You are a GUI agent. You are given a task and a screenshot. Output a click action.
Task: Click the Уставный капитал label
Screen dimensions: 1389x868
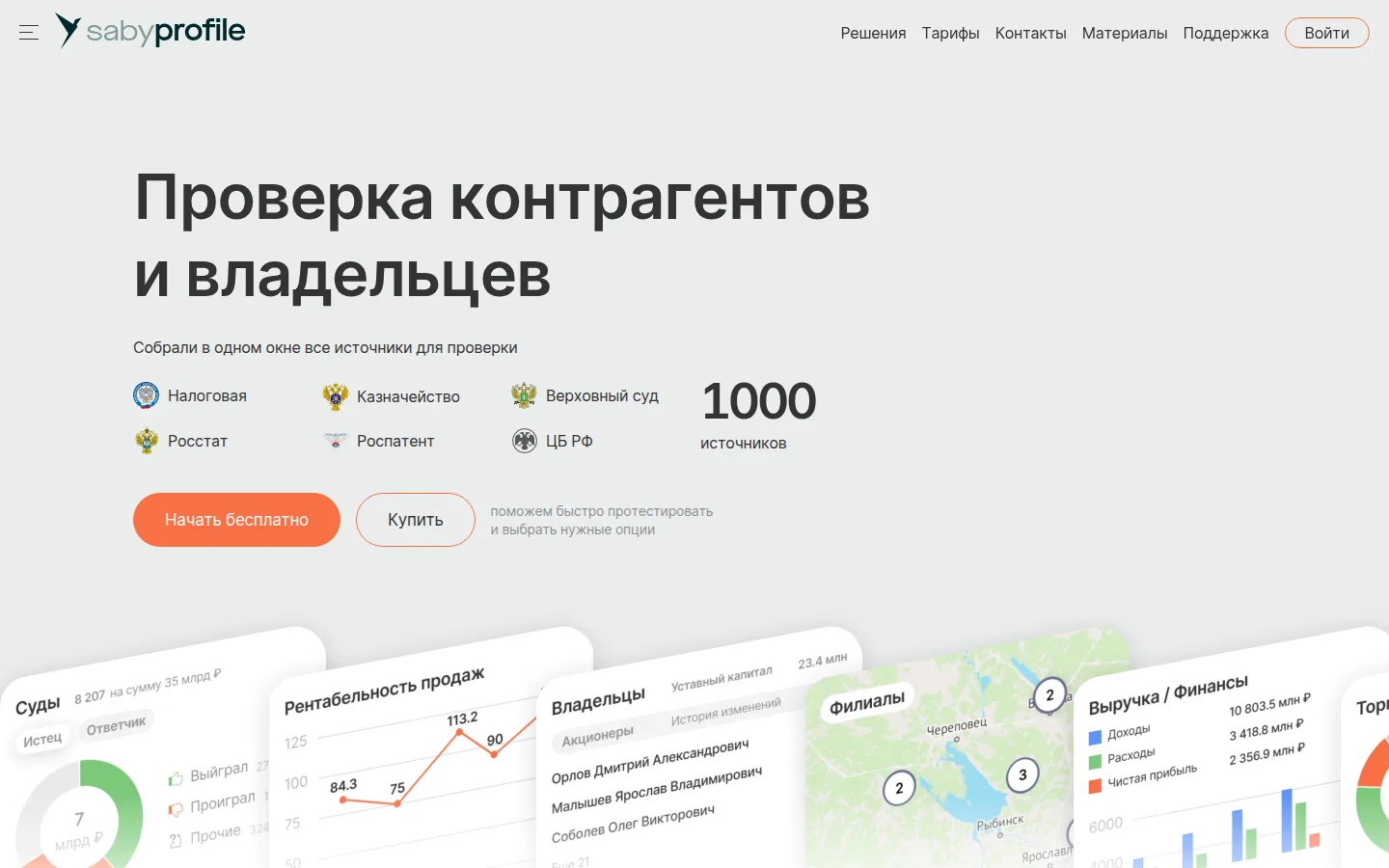[722, 678]
